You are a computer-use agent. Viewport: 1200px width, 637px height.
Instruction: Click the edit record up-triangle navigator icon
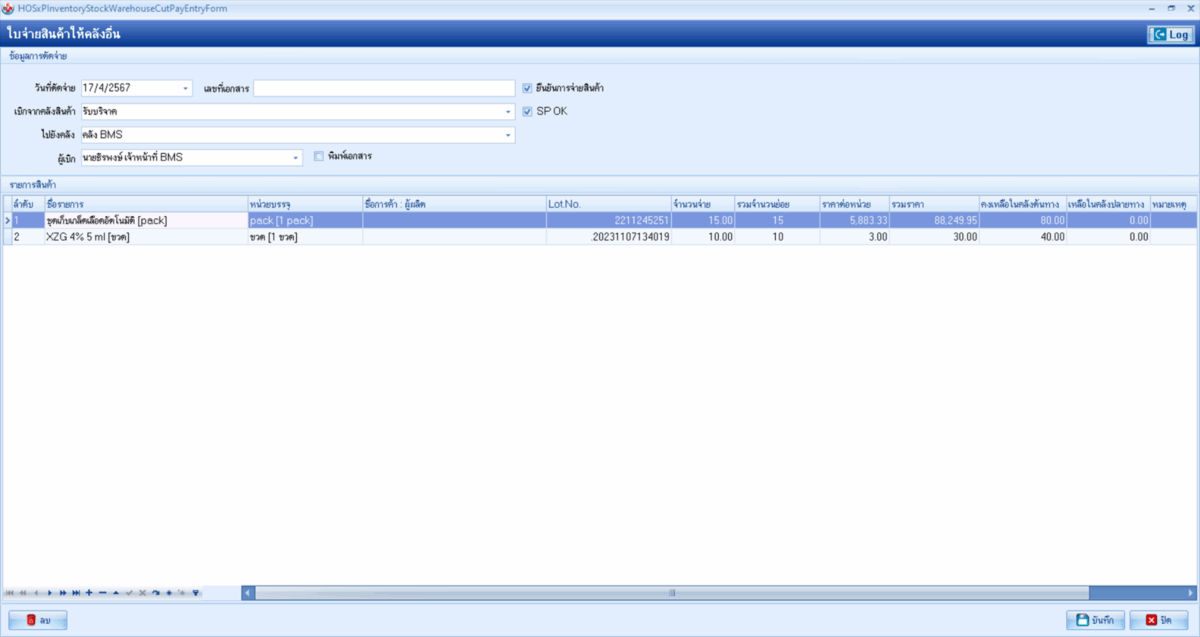click(x=115, y=593)
